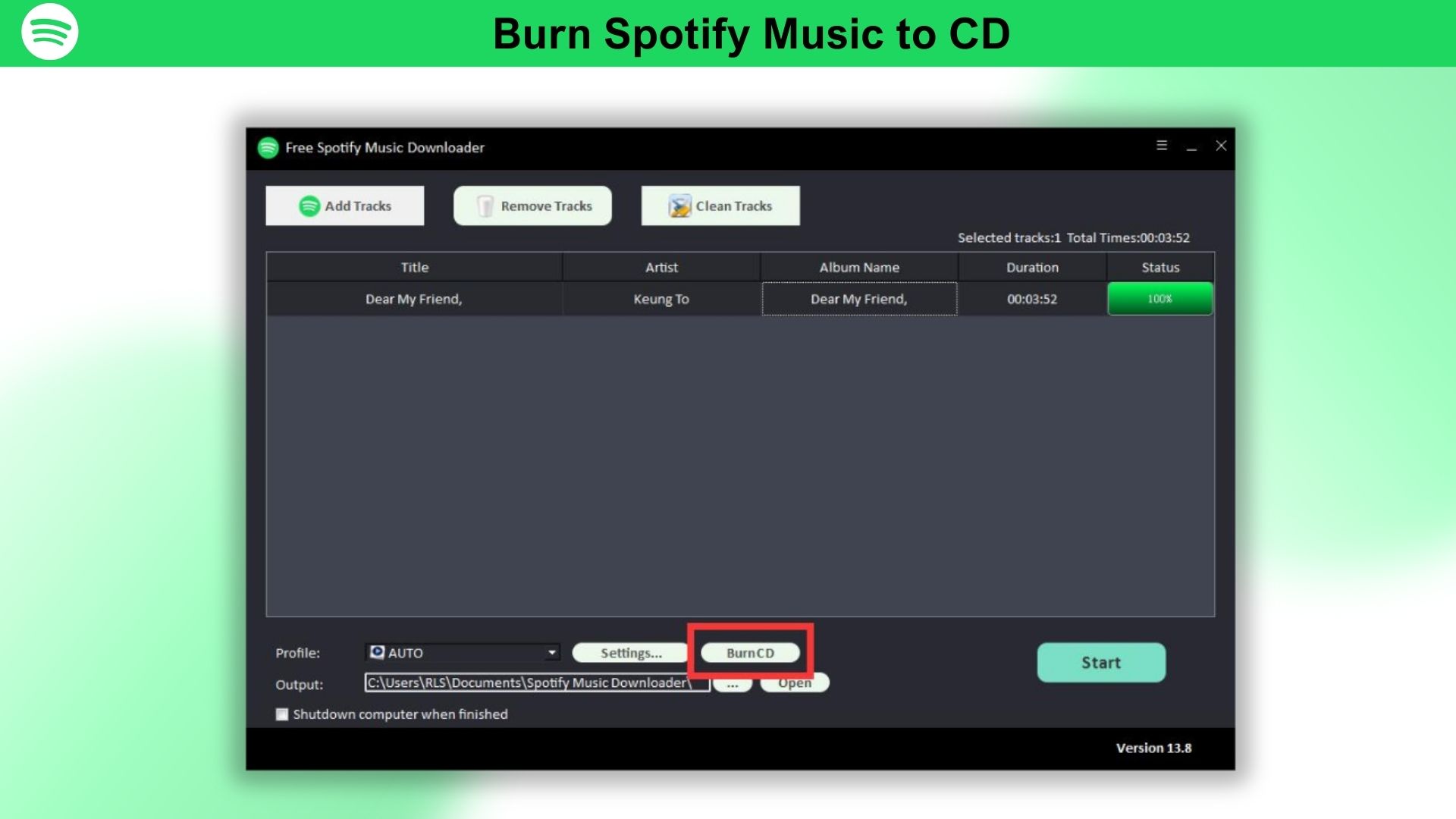Click the Remove Tracks trash icon
The height and width of the screenshot is (819, 1456).
485,206
